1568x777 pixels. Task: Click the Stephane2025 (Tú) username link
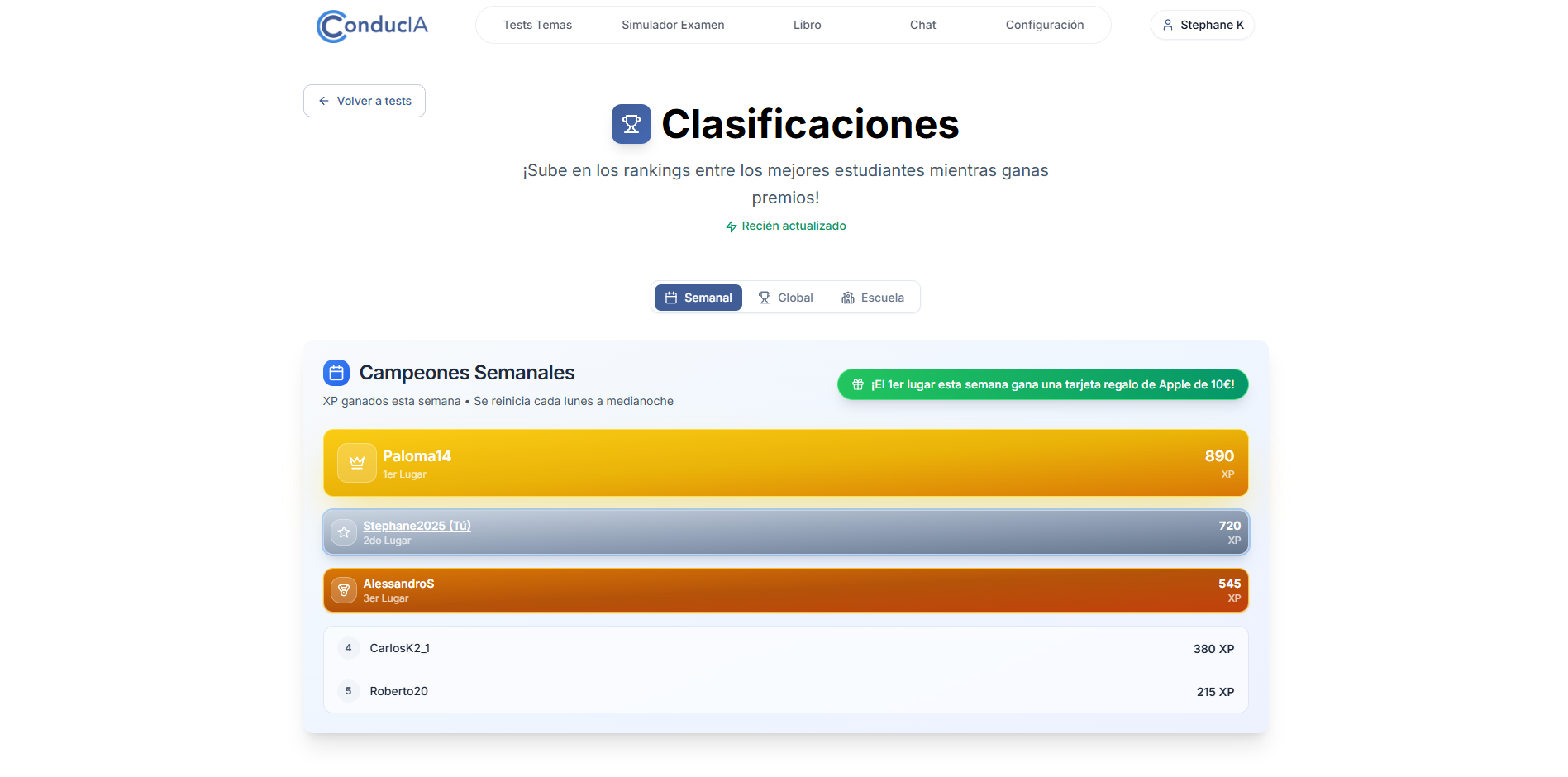pos(417,526)
